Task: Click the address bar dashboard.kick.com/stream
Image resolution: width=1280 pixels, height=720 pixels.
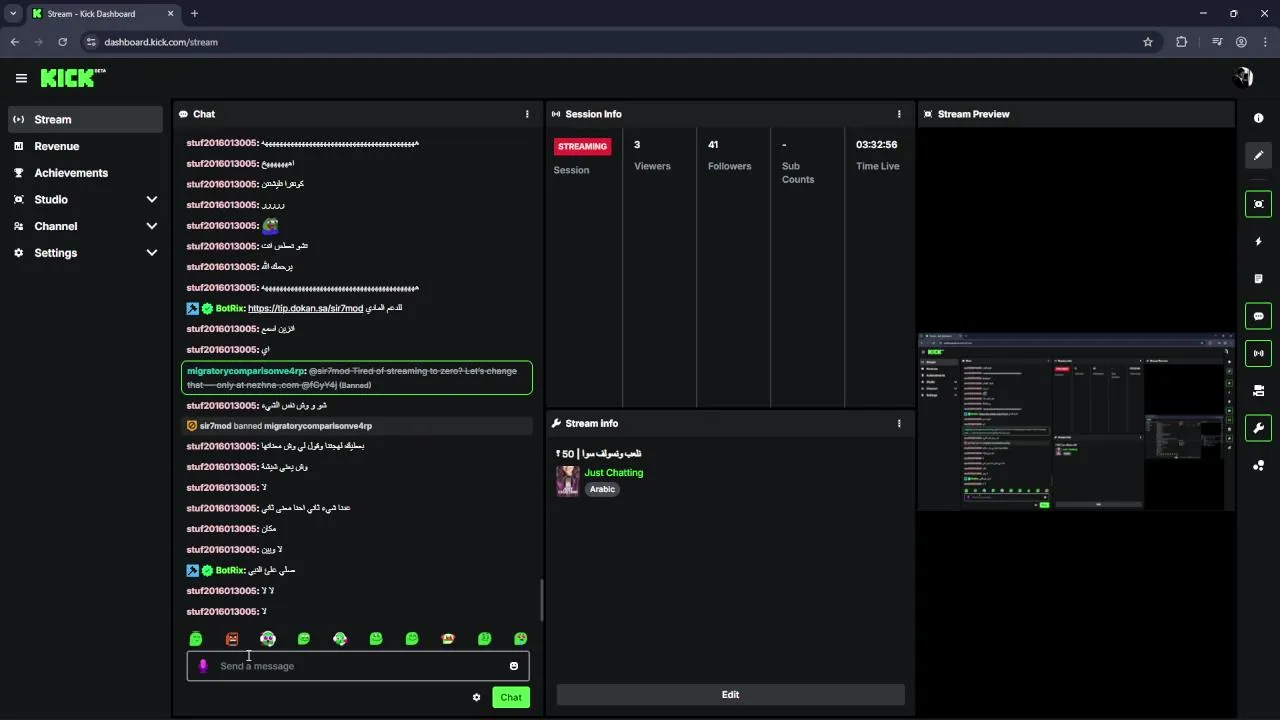Action: (160, 42)
